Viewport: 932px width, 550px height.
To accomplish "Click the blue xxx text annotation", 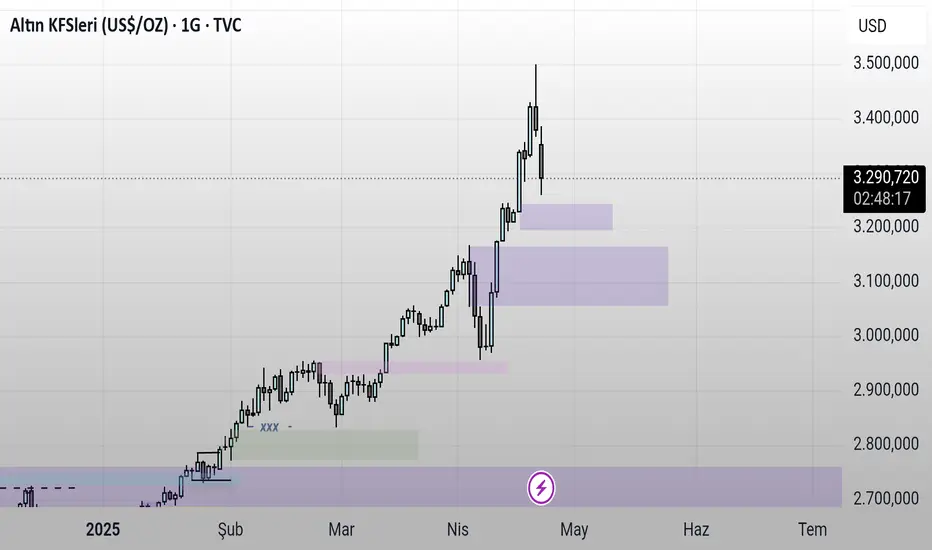I will [x=269, y=427].
